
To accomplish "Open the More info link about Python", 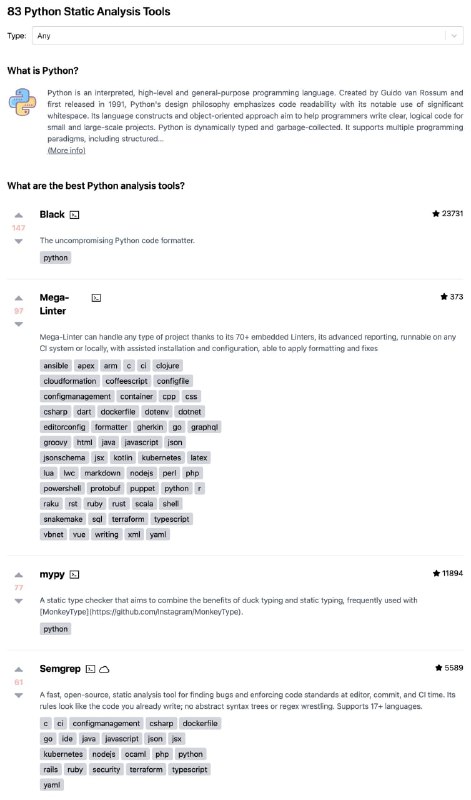I will click(66, 150).
